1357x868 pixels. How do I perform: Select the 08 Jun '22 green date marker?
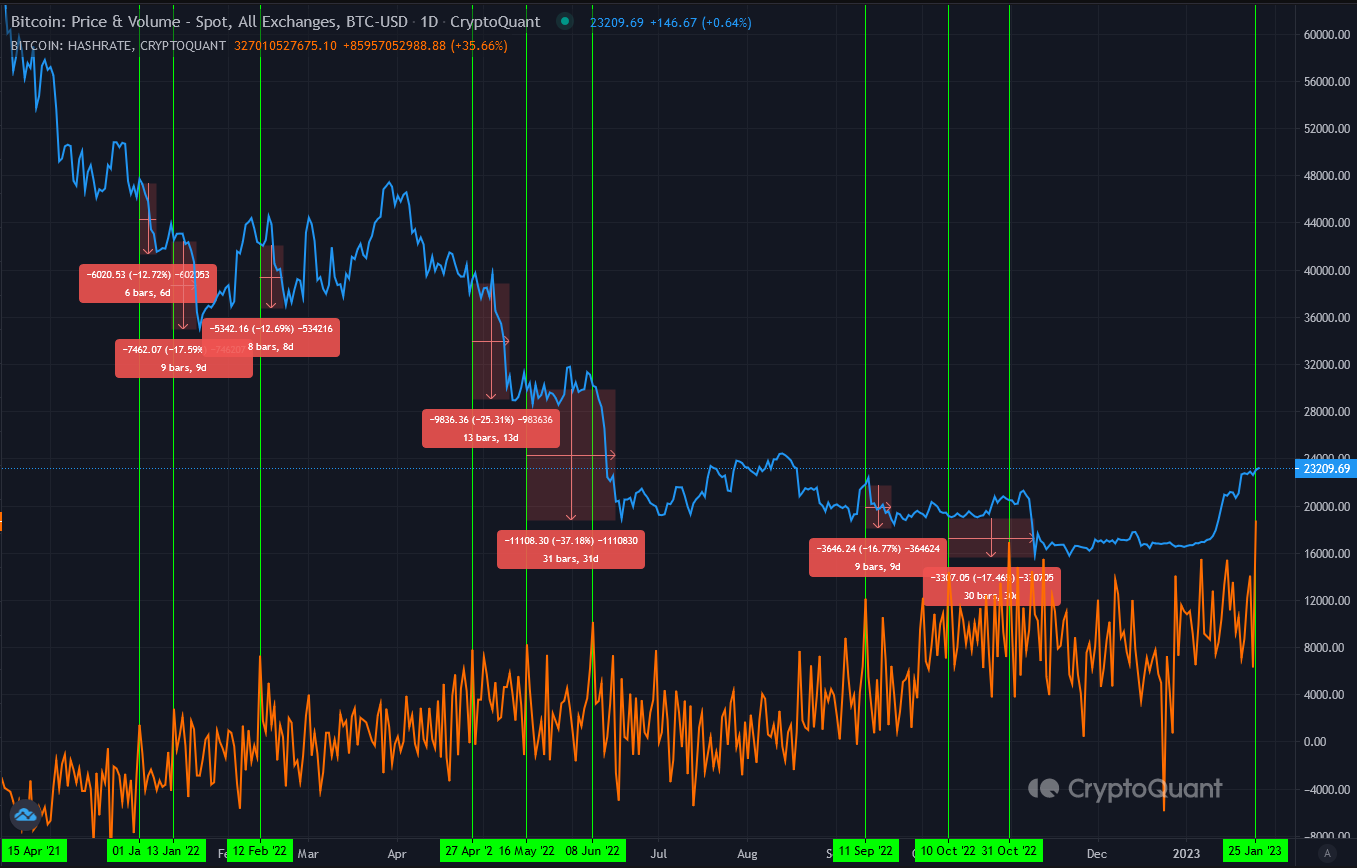(592, 851)
